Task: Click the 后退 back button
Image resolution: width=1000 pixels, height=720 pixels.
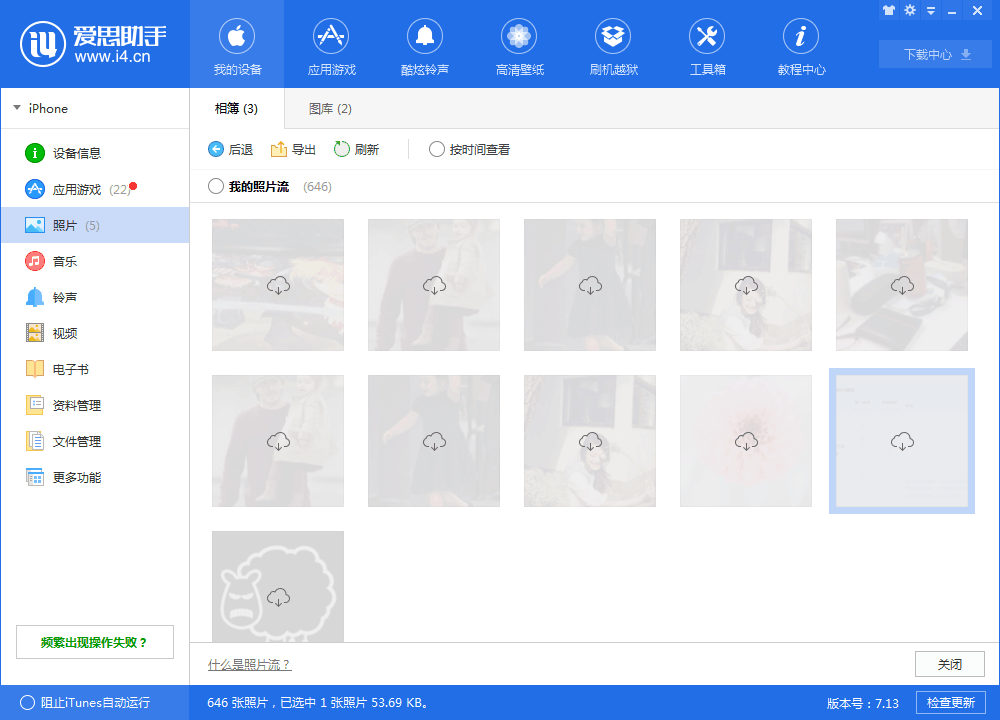Action: pos(230,149)
